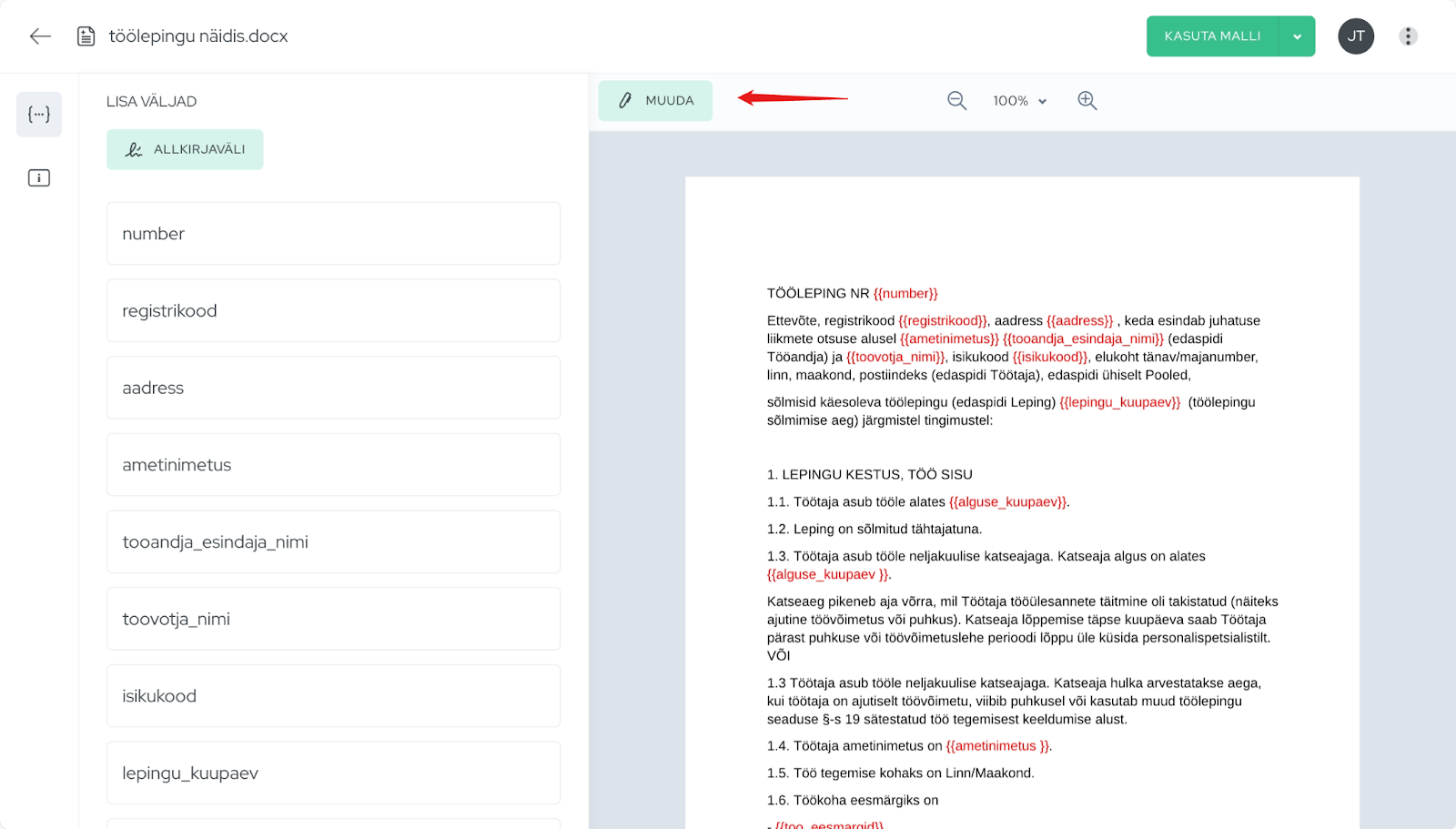Viewport: 1456px width, 829px height.
Task: Add an Allkirjaväli signature field
Action: point(185,149)
